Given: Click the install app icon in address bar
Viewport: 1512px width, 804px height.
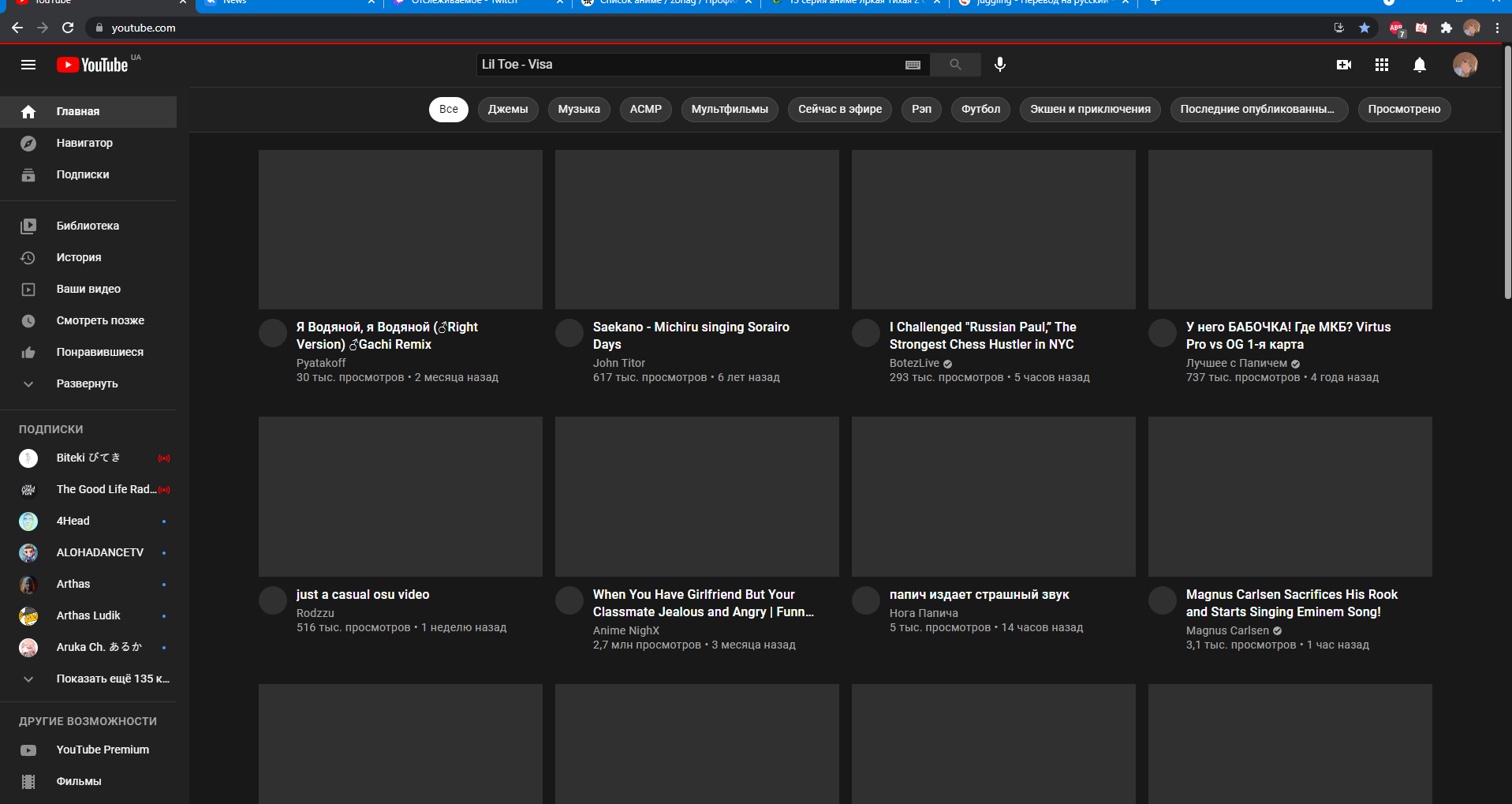Looking at the screenshot, I should [1339, 28].
